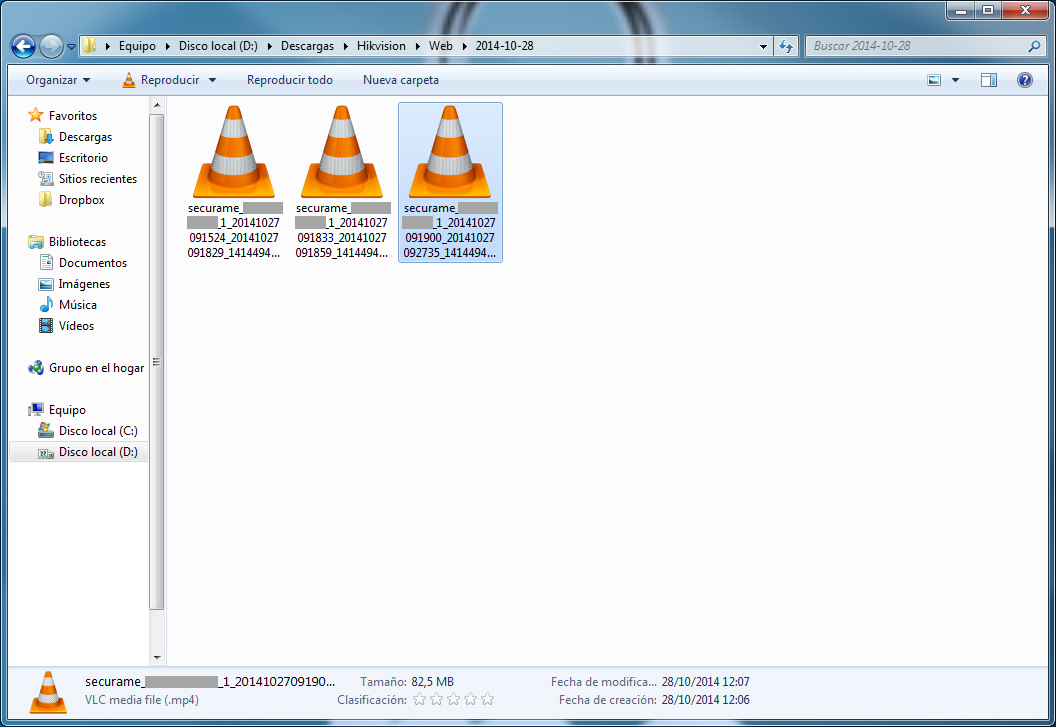Click Fecha de modificación 28/10/2014 12:07

[705, 682]
